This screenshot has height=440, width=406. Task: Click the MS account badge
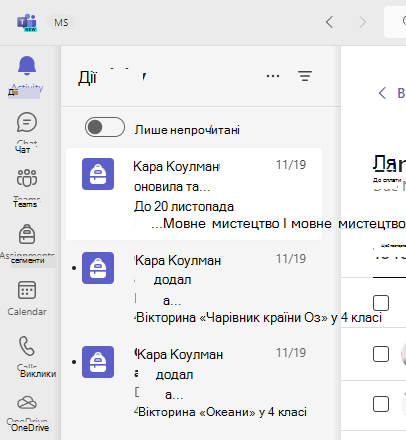coord(61,22)
